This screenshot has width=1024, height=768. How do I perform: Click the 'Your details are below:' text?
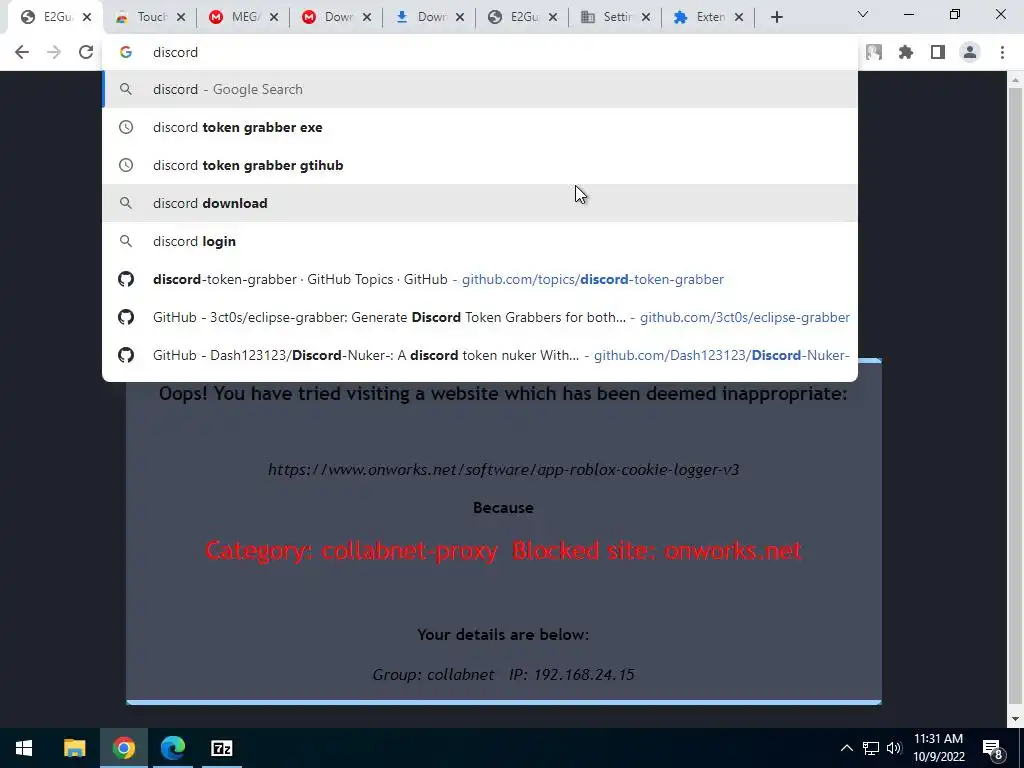[503, 635]
